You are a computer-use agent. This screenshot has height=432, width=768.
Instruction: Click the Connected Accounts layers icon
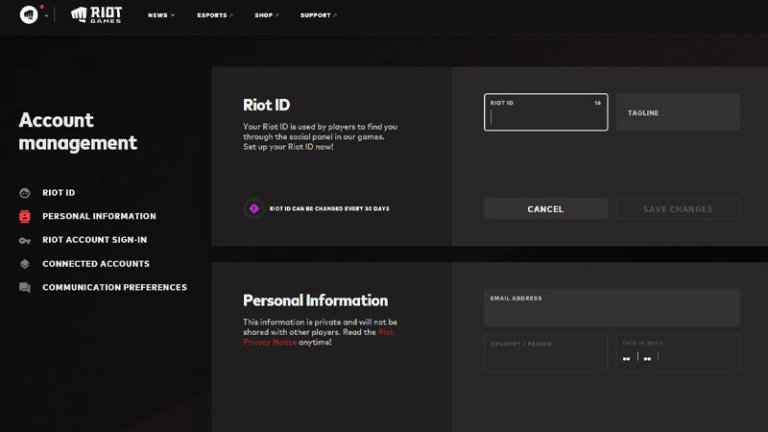[x=24, y=264]
